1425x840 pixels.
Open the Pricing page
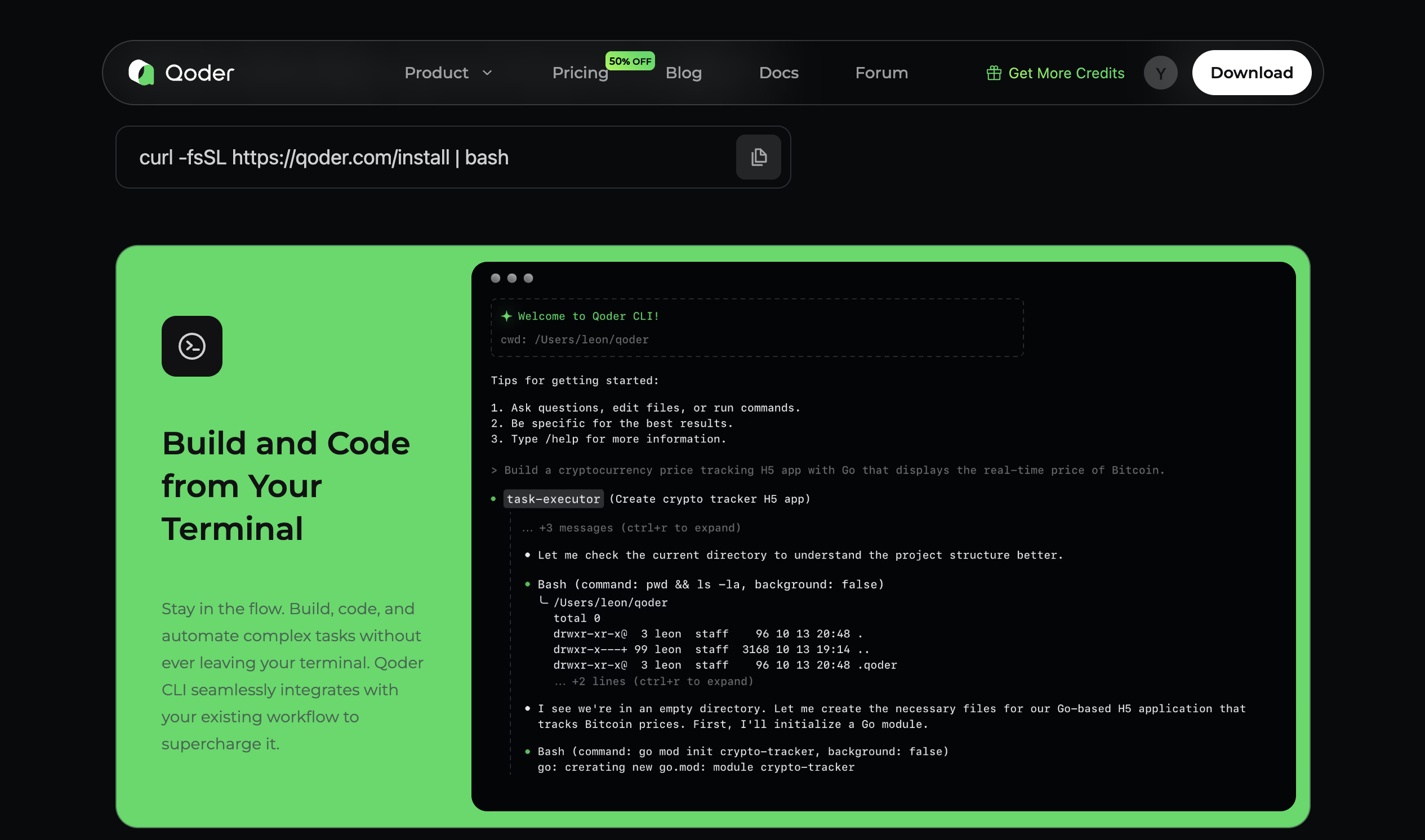pyautogui.click(x=580, y=73)
